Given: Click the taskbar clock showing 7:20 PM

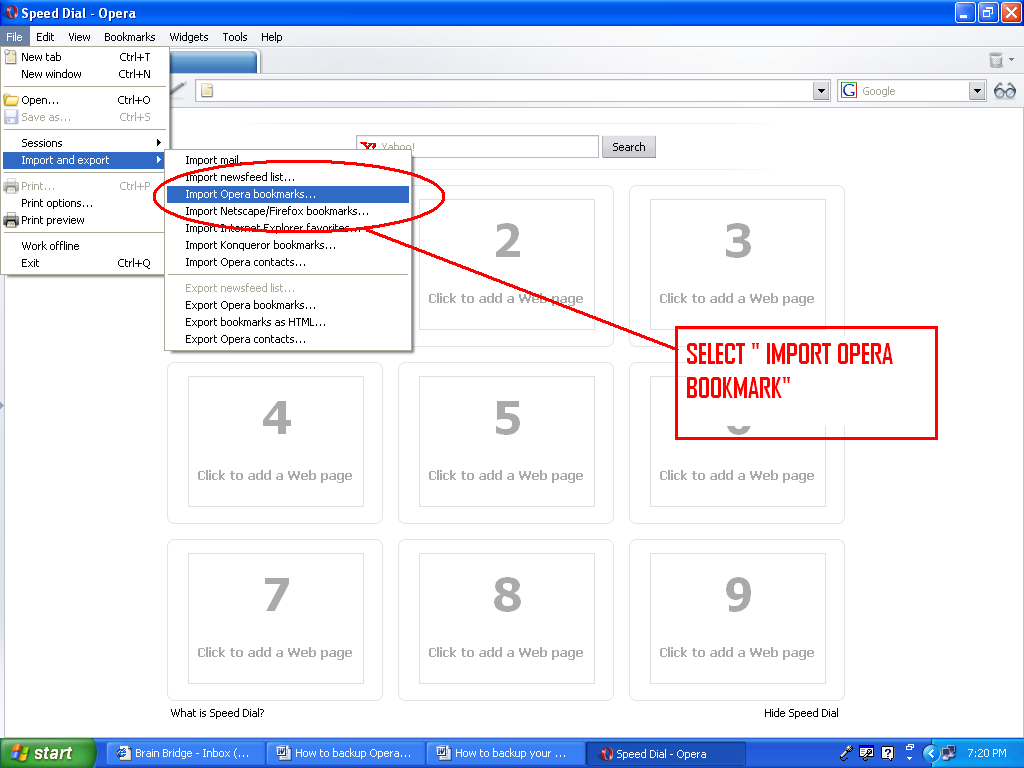Looking at the screenshot, I should [x=987, y=753].
